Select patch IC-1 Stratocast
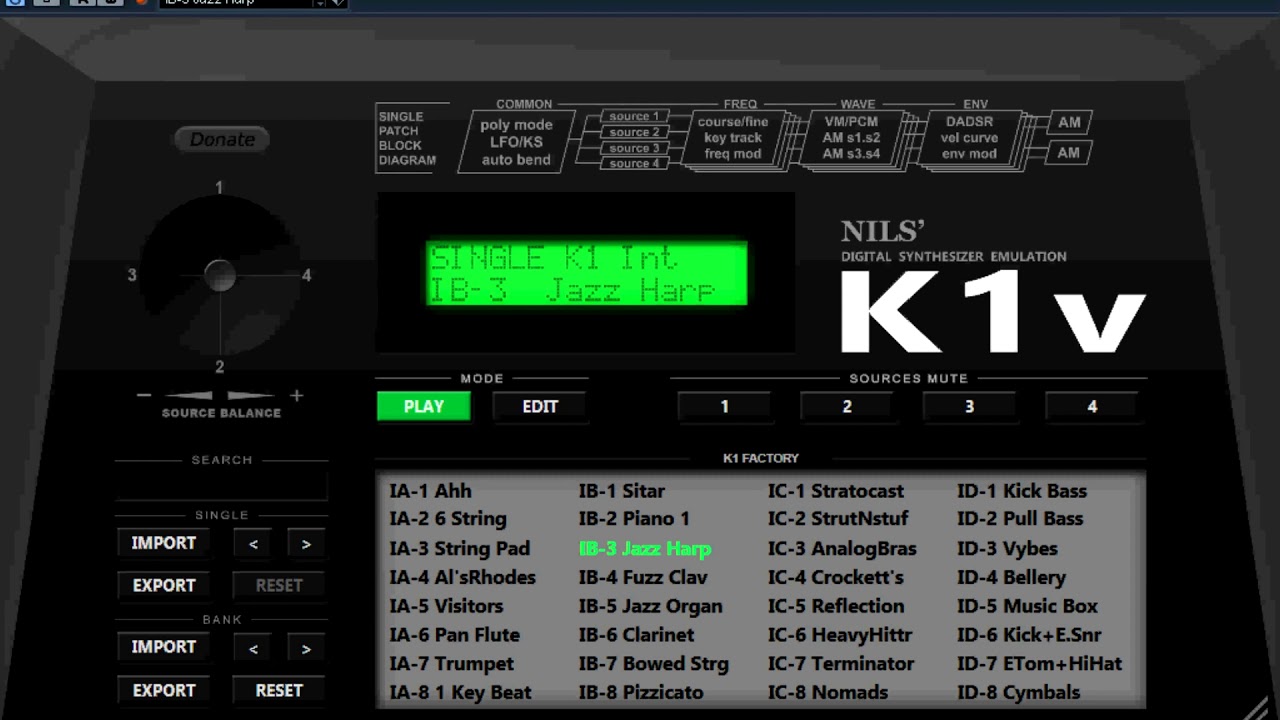The image size is (1280, 720). 836,491
